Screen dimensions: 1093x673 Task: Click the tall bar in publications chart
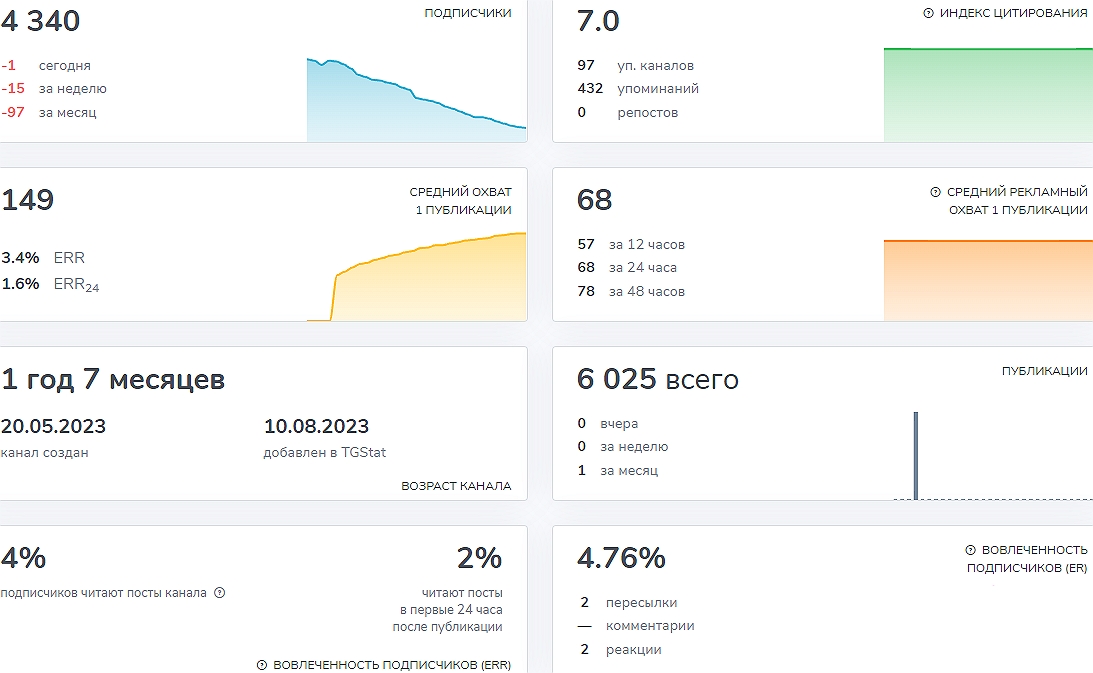pyautogui.click(x=915, y=455)
